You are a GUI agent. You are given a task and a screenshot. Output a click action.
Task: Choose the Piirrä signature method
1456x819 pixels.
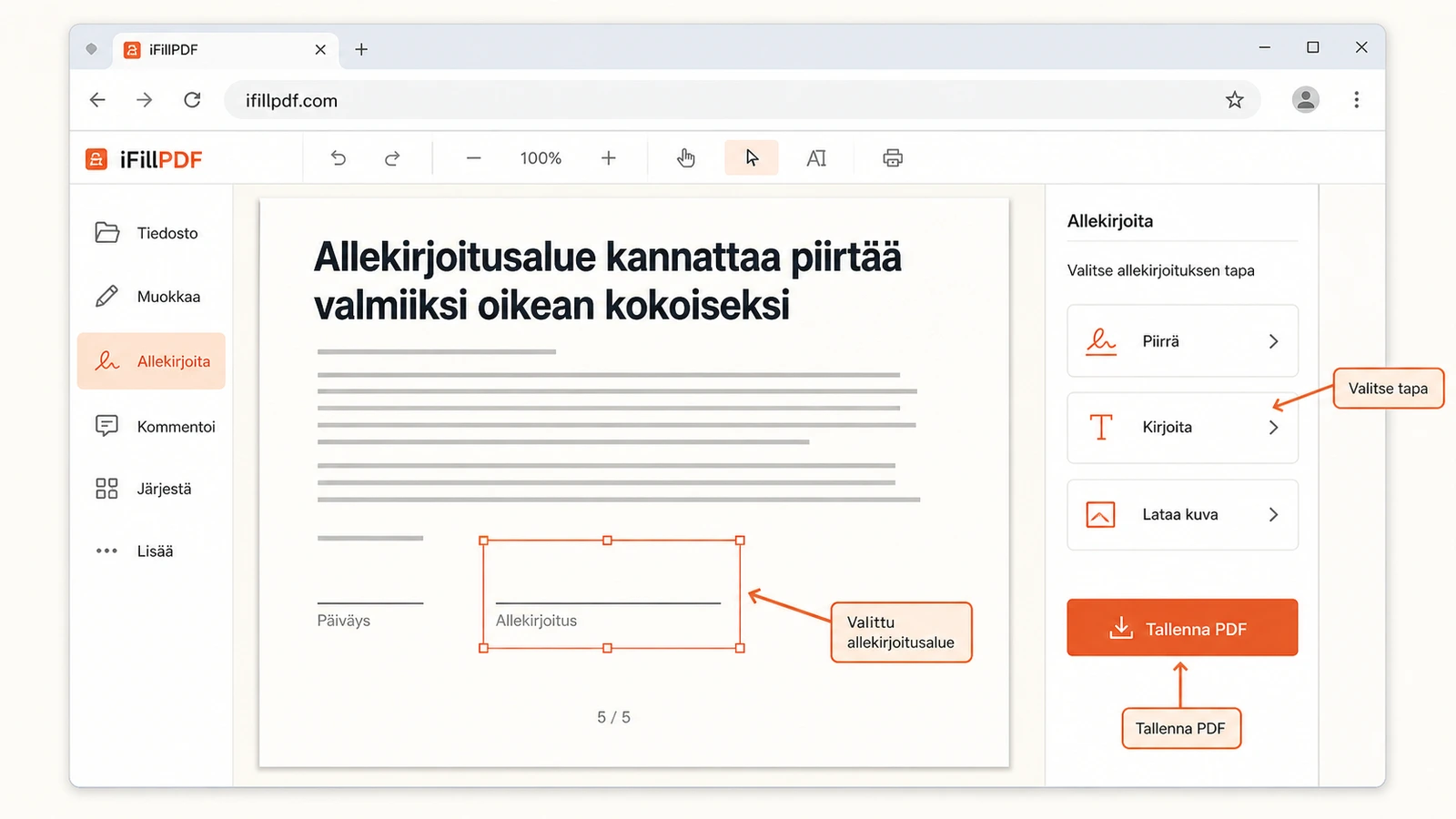pos(1182,341)
